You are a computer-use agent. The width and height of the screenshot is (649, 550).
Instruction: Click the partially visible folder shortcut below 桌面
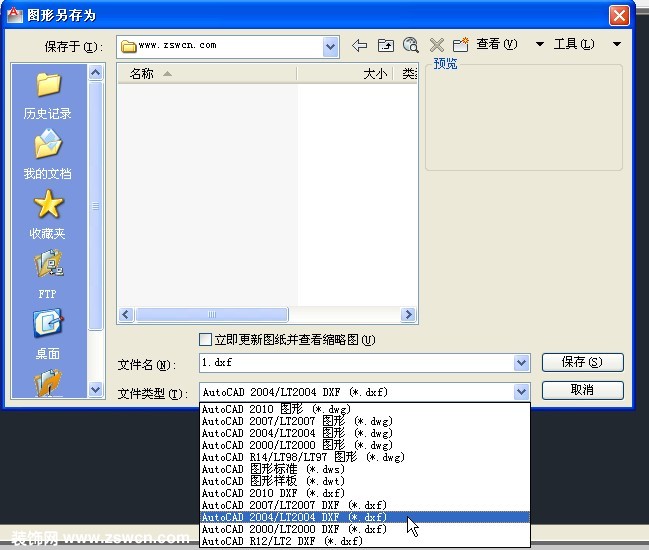pos(48,382)
